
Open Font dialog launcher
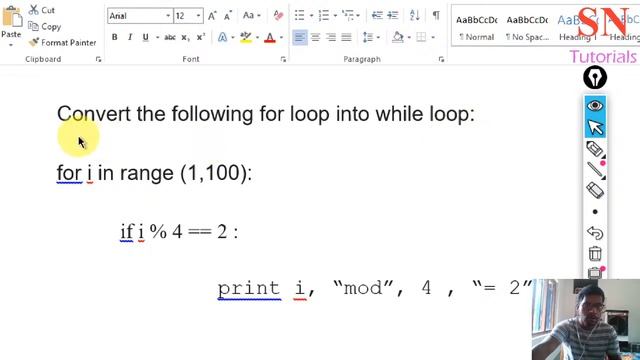[283, 60]
